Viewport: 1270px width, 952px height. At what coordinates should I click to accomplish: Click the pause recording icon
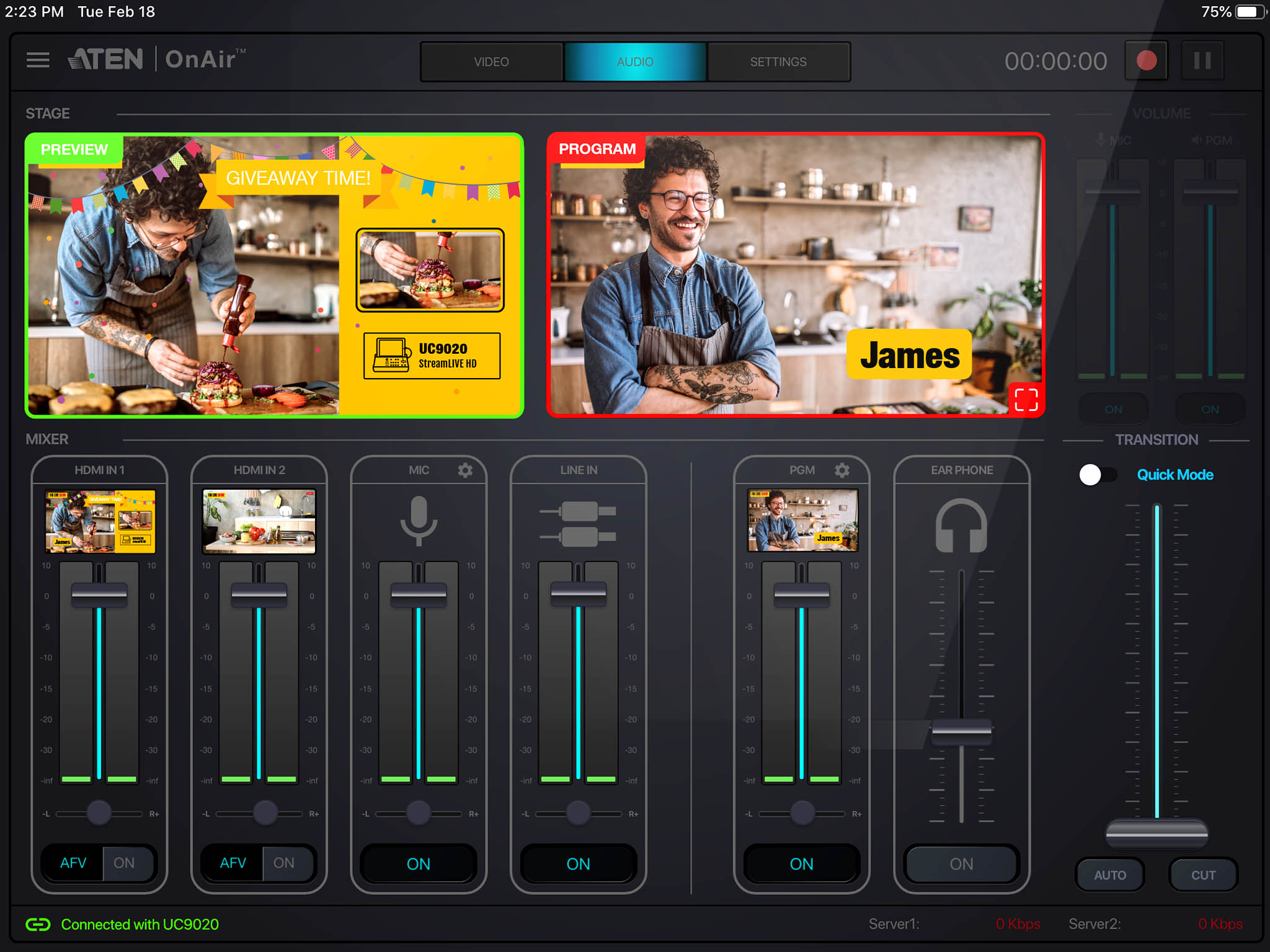[1202, 61]
